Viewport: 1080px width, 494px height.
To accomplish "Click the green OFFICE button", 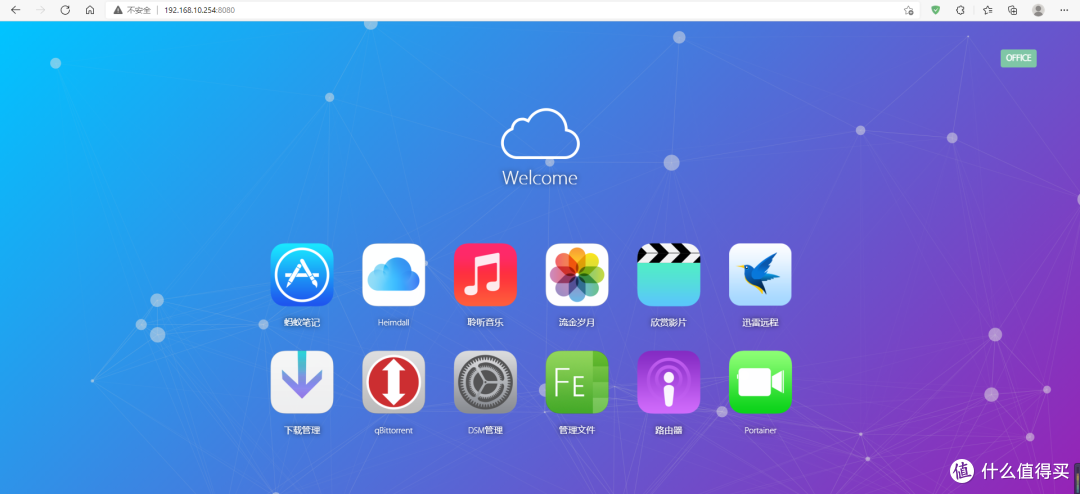I will (1018, 58).
